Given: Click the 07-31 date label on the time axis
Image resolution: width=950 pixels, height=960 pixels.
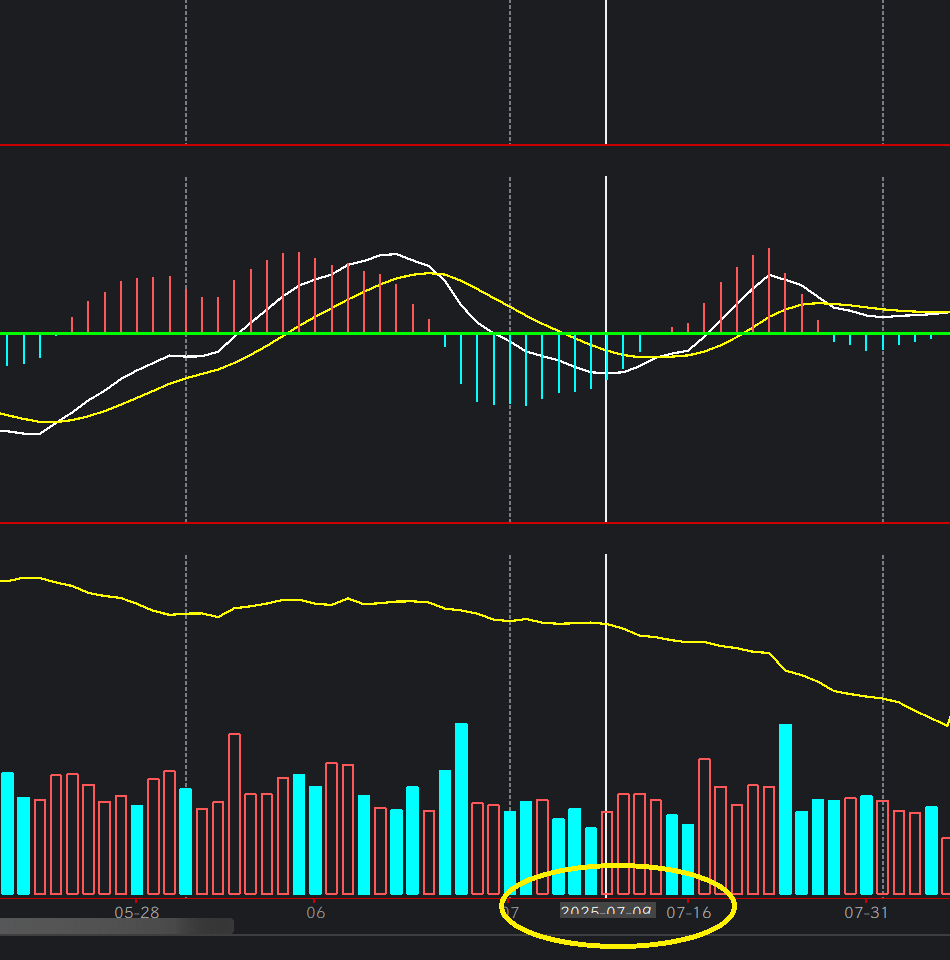Looking at the screenshot, I should point(866,912).
